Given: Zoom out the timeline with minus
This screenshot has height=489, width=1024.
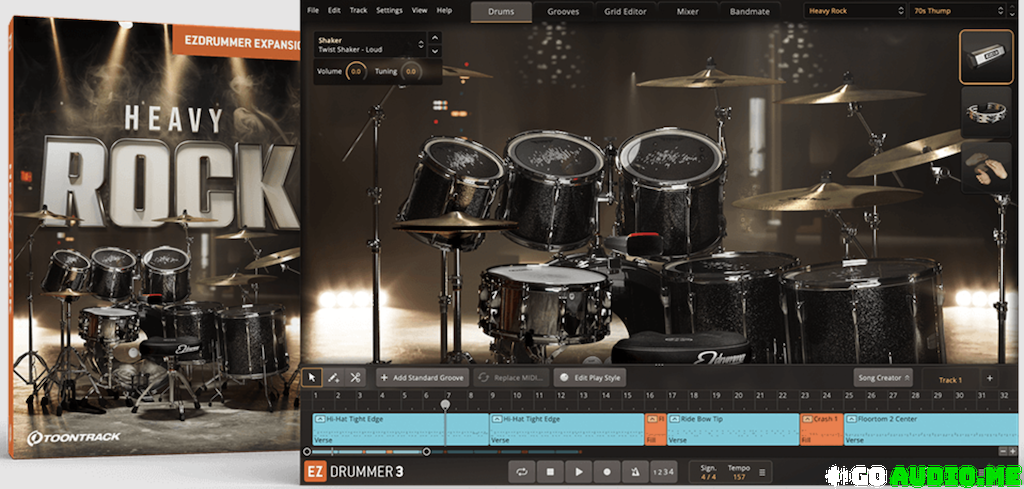Looking at the screenshot, I should click(1003, 451).
